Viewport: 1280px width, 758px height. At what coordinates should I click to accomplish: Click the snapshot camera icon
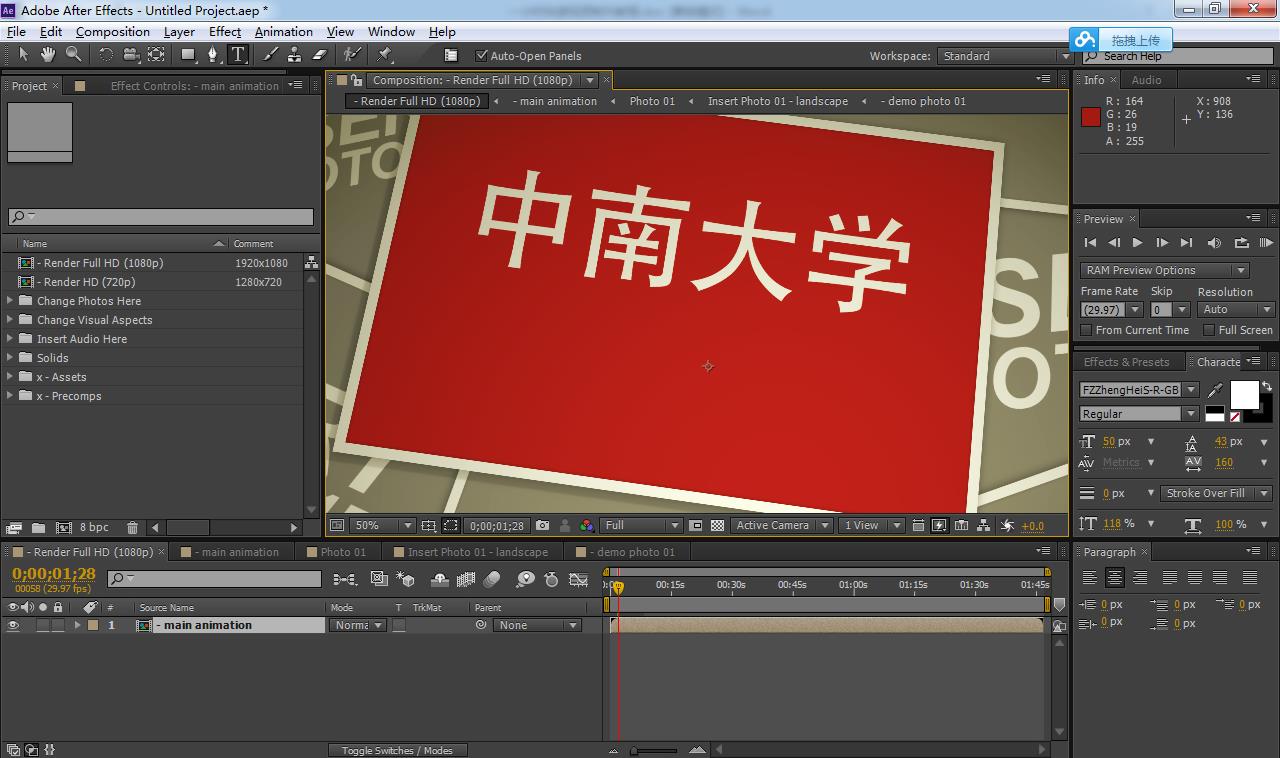542,525
